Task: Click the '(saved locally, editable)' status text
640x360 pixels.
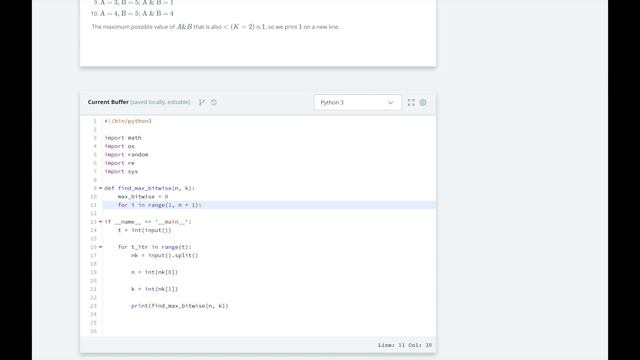Action: tap(160, 102)
